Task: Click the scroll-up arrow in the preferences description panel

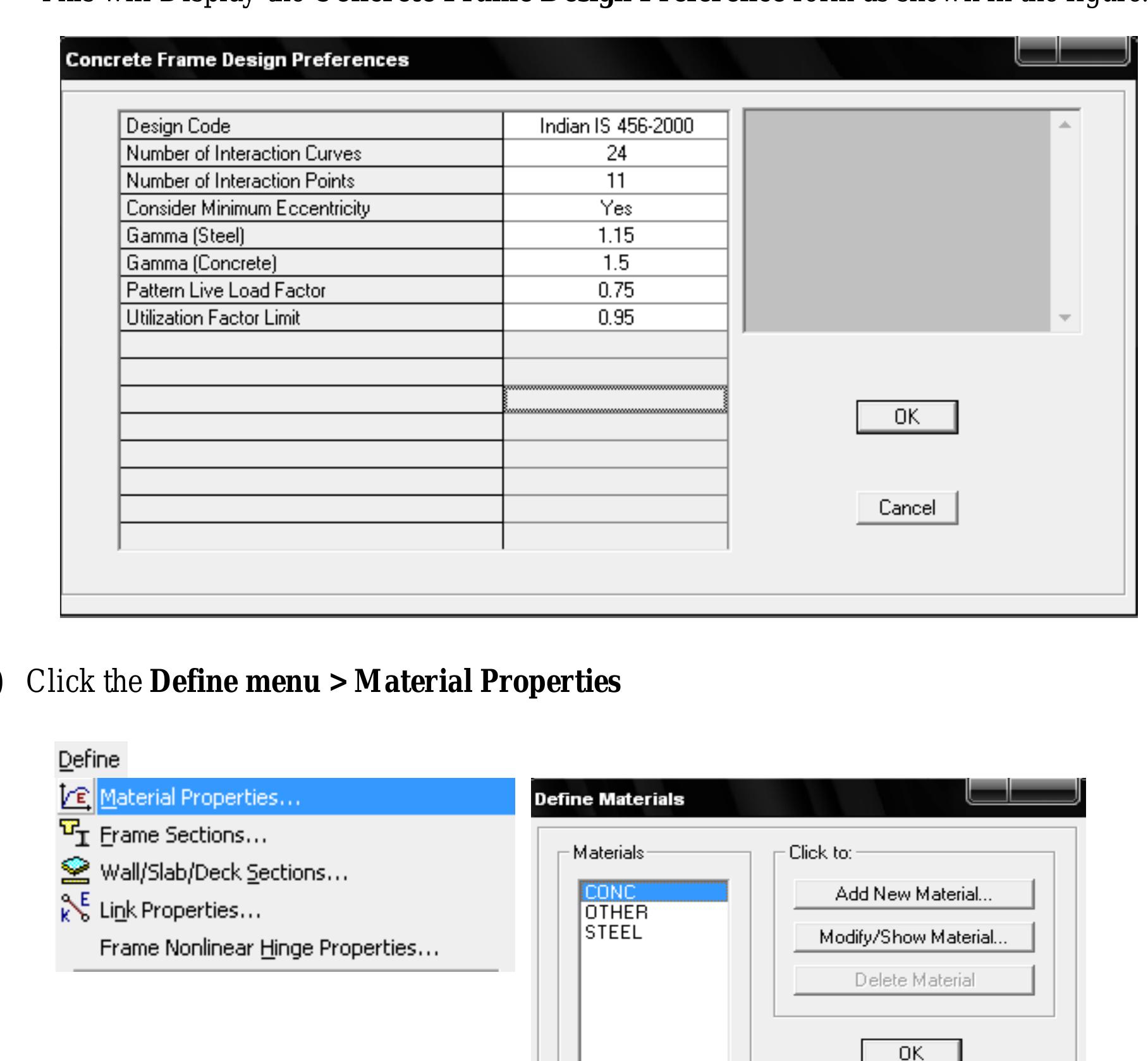Action: (x=1065, y=126)
